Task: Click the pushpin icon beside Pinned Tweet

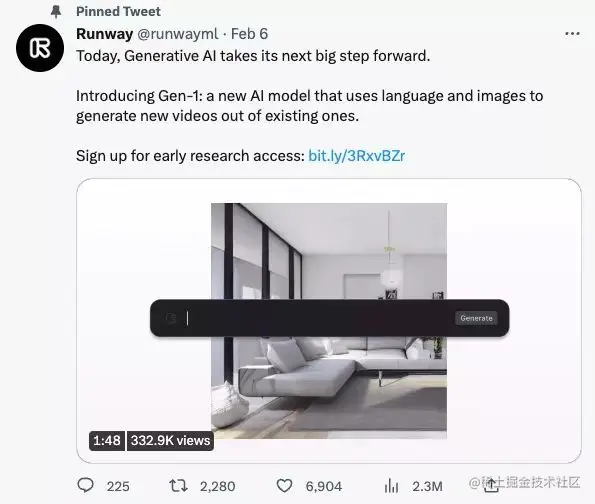Action: tap(56, 12)
